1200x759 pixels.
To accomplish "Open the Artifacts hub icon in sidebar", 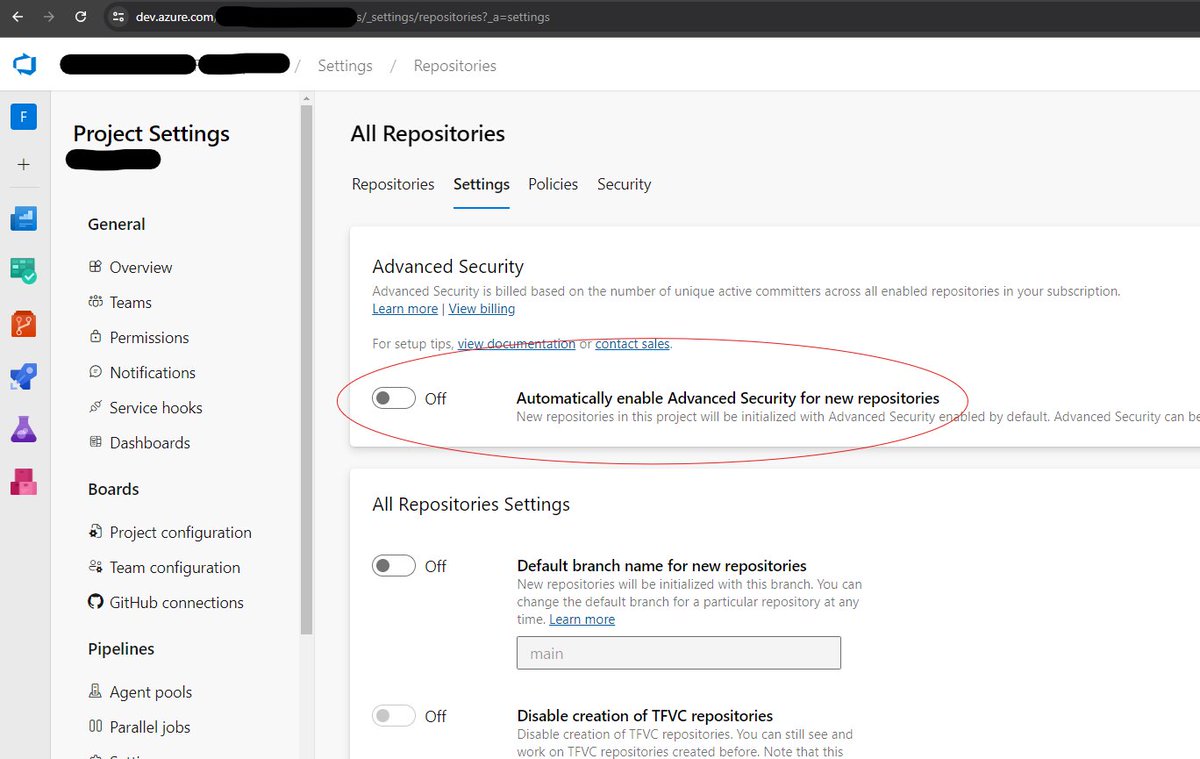I will [x=24, y=482].
